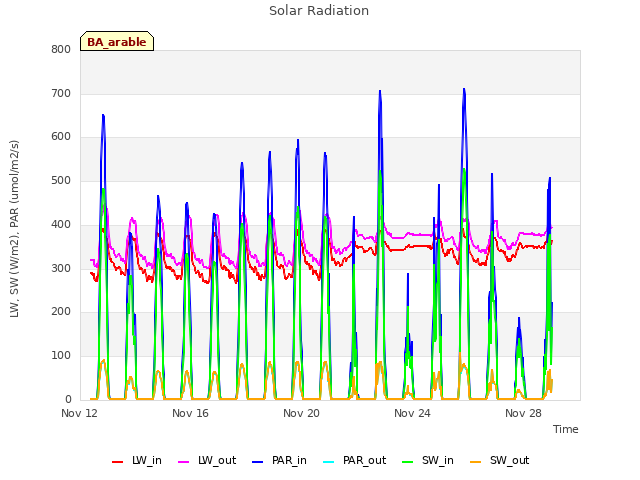The image size is (640, 480).
Task: Click the Nov 24 x-axis label
Action: coord(412,413)
